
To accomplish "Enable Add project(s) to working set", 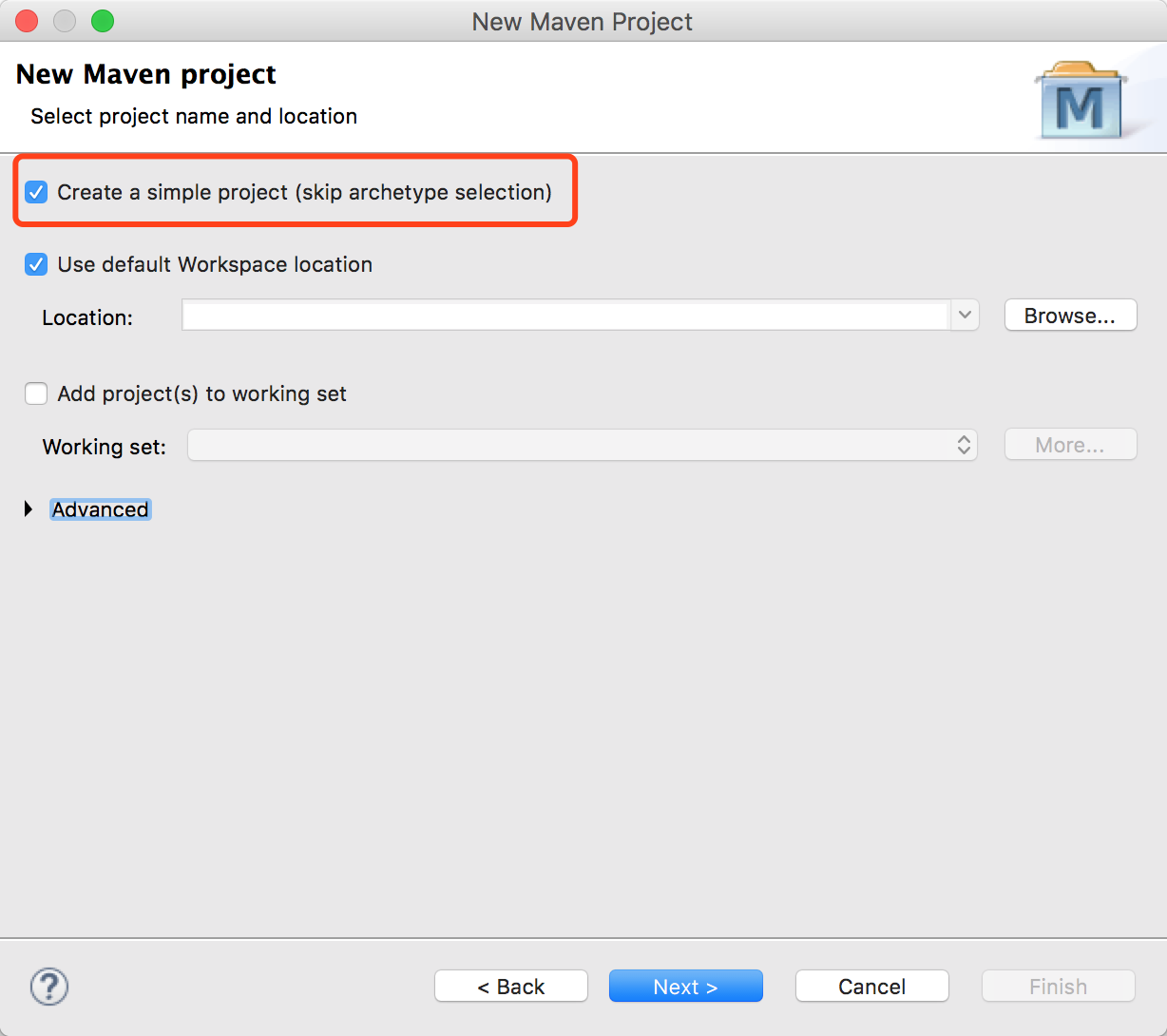I will tap(35, 393).
